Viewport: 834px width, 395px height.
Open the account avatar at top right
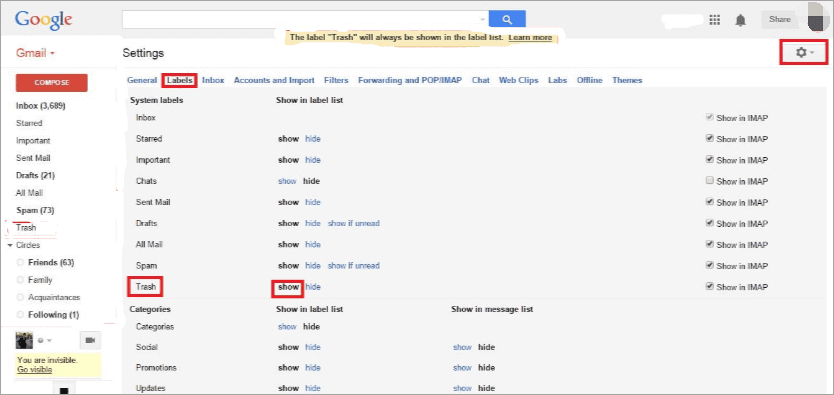coord(815,17)
